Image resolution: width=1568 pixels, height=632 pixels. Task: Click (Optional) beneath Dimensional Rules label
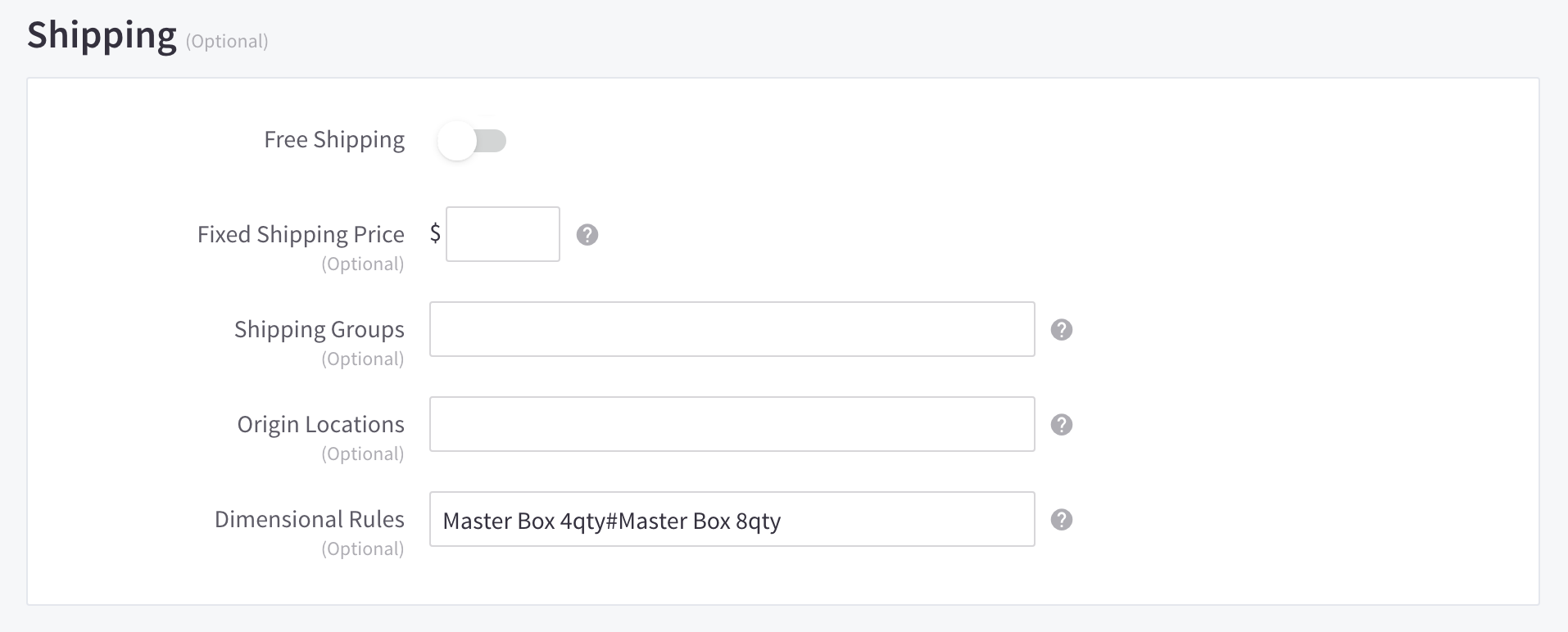[x=362, y=549]
